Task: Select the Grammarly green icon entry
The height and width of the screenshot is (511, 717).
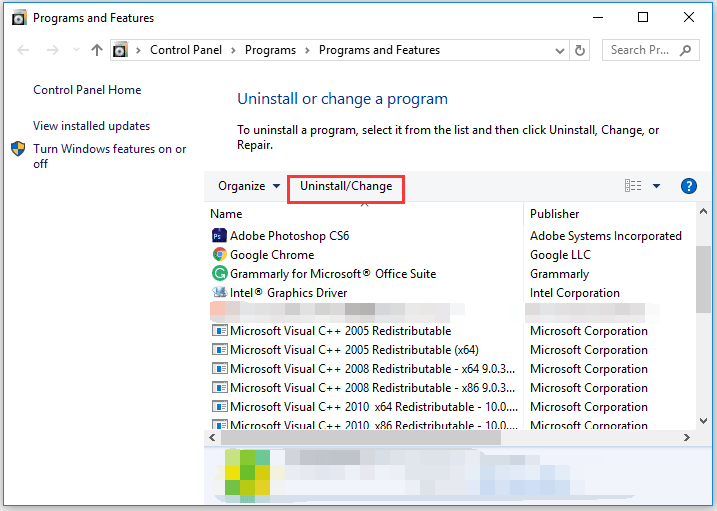Action: pyautogui.click(x=219, y=273)
